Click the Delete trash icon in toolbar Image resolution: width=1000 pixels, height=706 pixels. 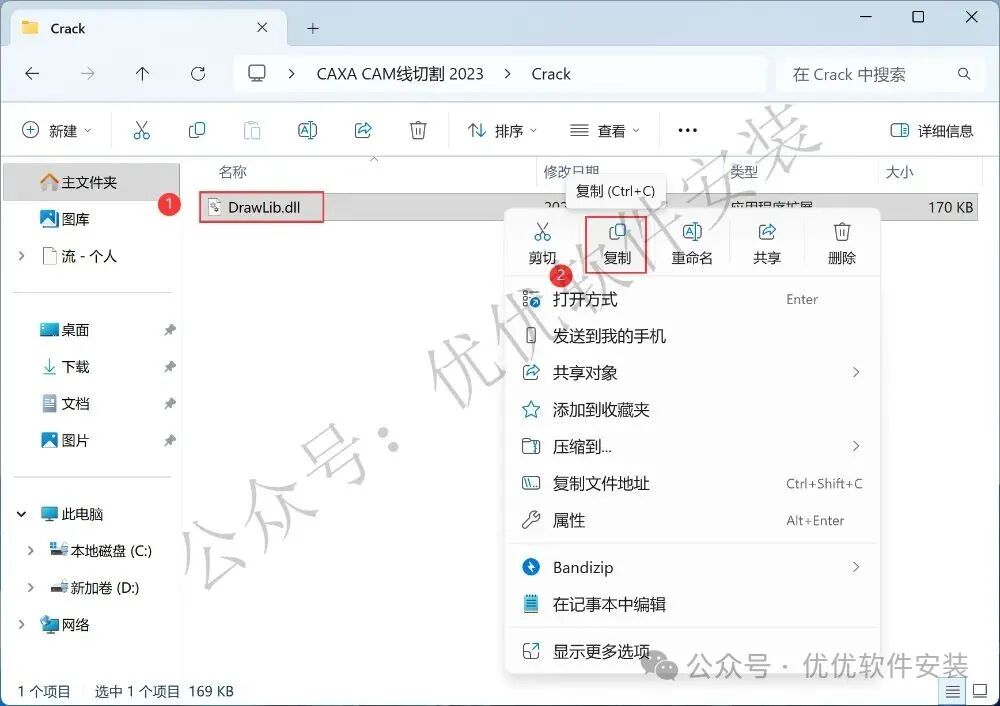tap(418, 131)
